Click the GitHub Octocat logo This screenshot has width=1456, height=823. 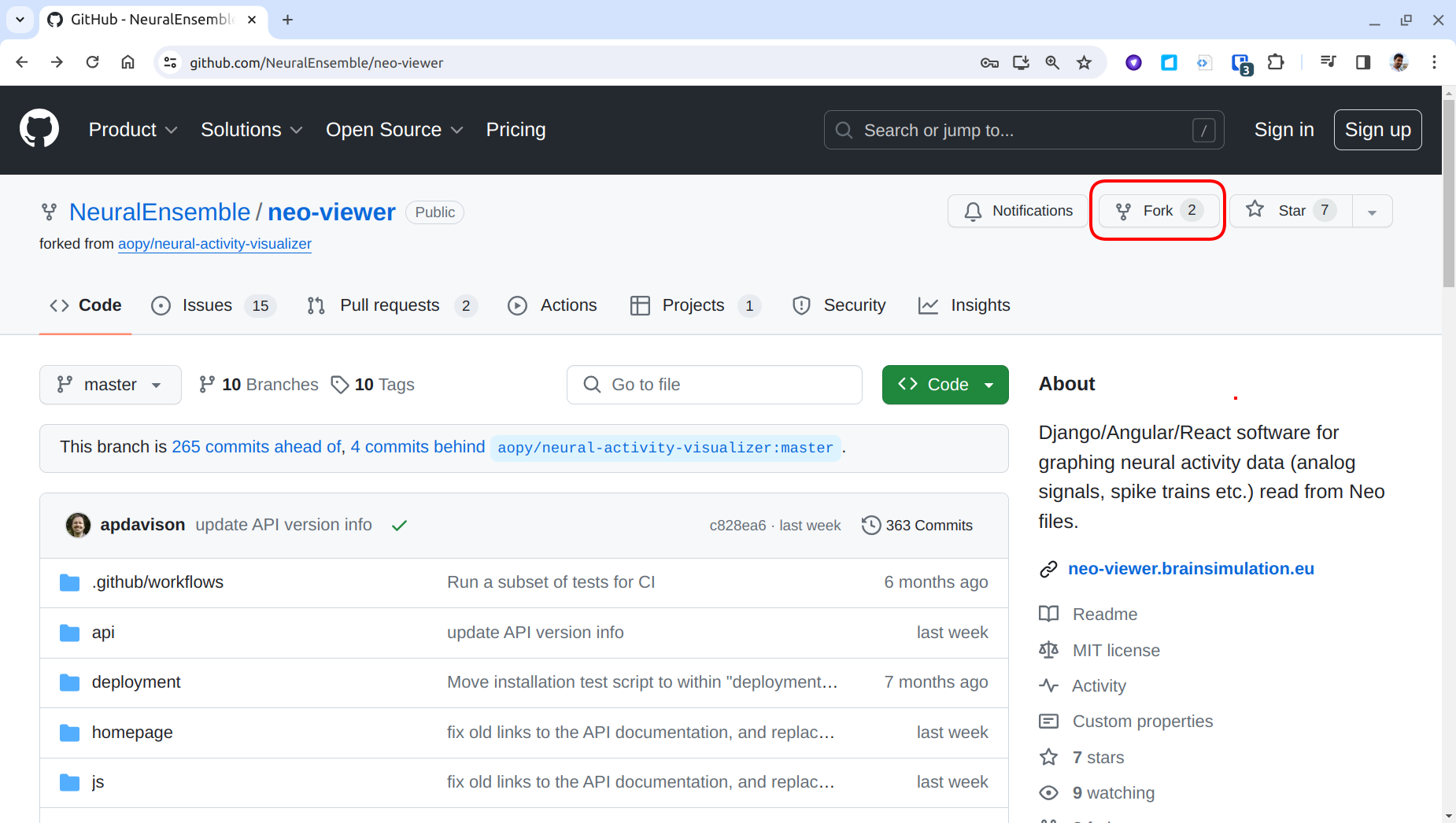(39, 129)
